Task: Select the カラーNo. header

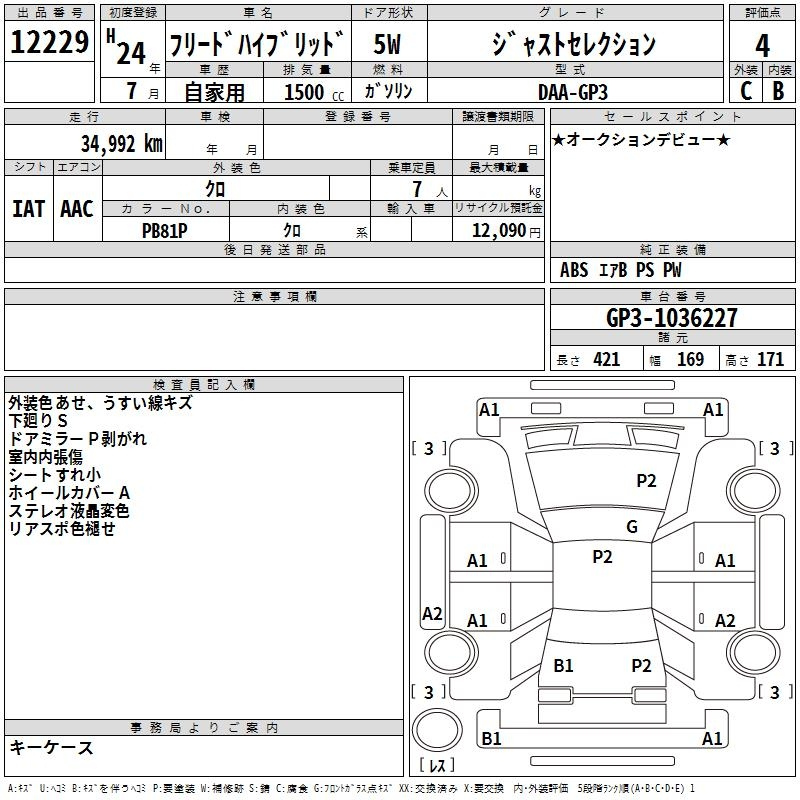Action: 166,209
